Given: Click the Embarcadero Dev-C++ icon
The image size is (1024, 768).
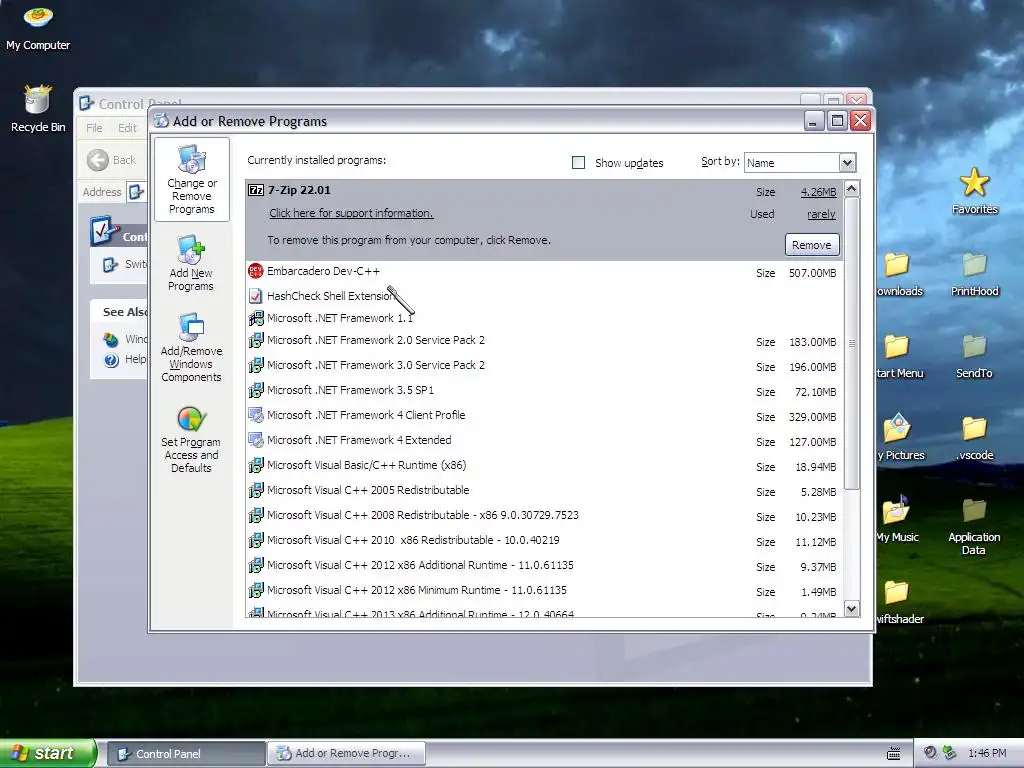Looking at the screenshot, I should pyautogui.click(x=256, y=271).
